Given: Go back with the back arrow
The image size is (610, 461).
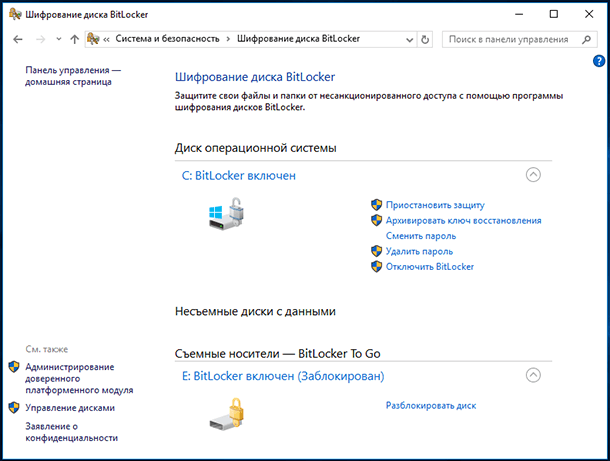Looking at the screenshot, I should pyautogui.click(x=18, y=39).
